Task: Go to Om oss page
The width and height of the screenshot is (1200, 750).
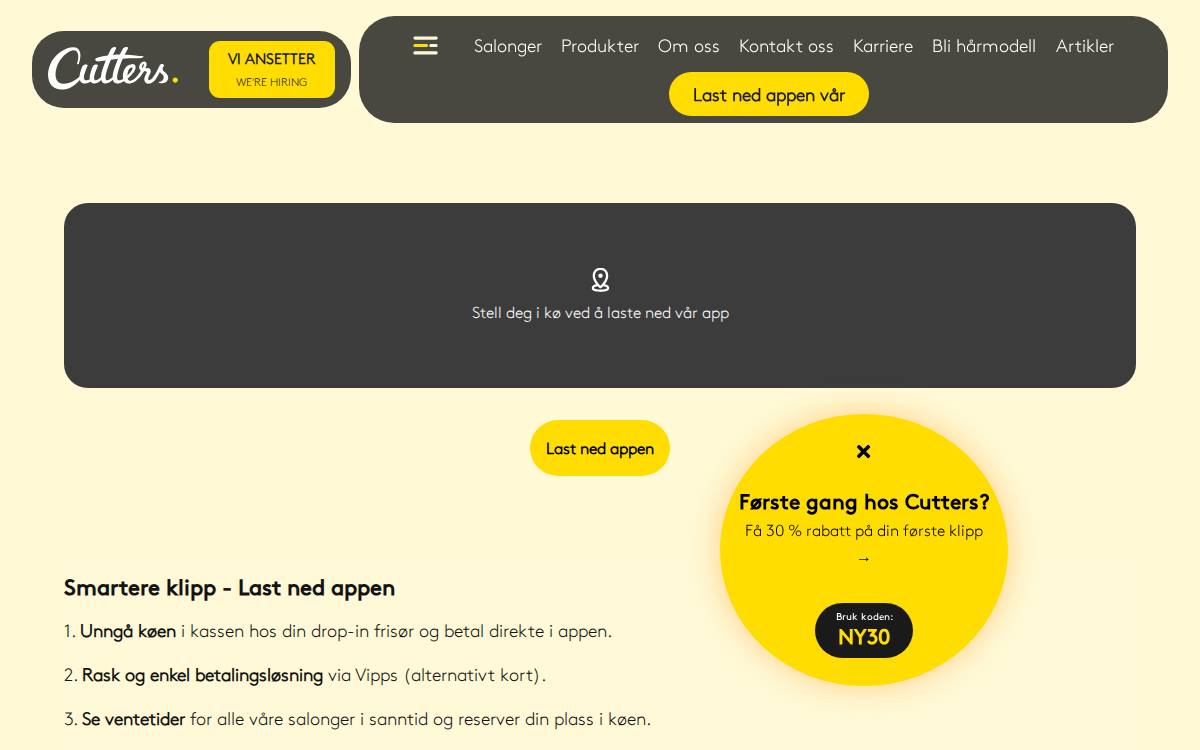Action: tap(689, 46)
